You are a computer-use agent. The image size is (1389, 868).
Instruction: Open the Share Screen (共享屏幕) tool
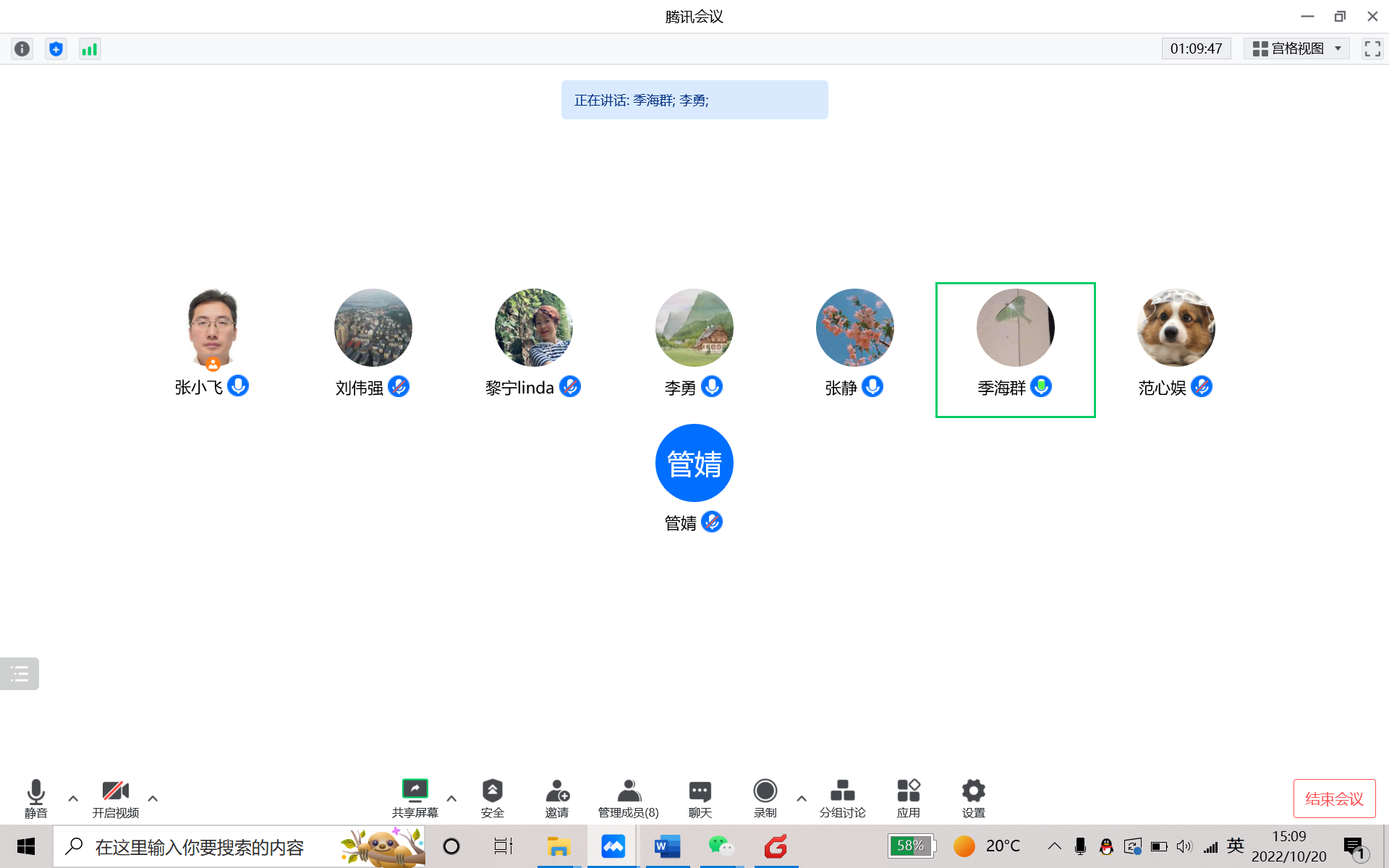[415, 798]
